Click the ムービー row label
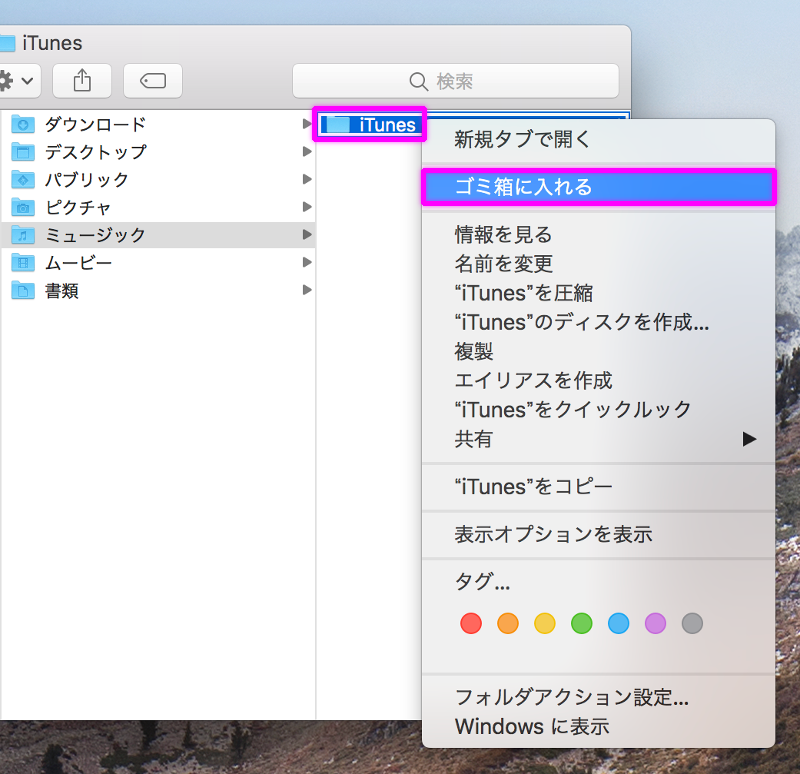800x774 pixels. [78, 262]
